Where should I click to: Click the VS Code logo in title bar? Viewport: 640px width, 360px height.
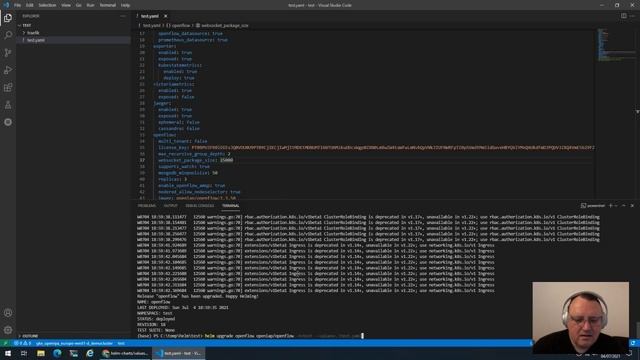[6, 5]
